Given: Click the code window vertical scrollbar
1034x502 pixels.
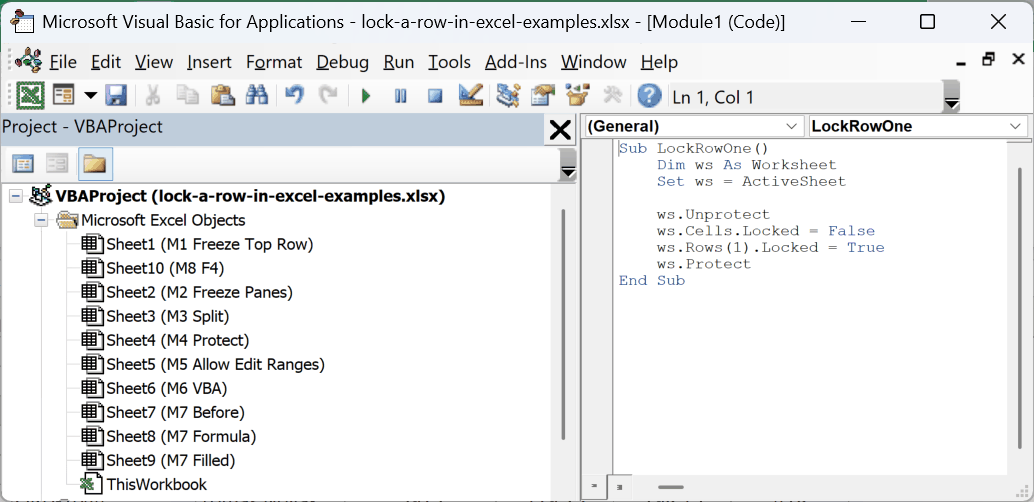Looking at the screenshot, I should click(1021, 307).
